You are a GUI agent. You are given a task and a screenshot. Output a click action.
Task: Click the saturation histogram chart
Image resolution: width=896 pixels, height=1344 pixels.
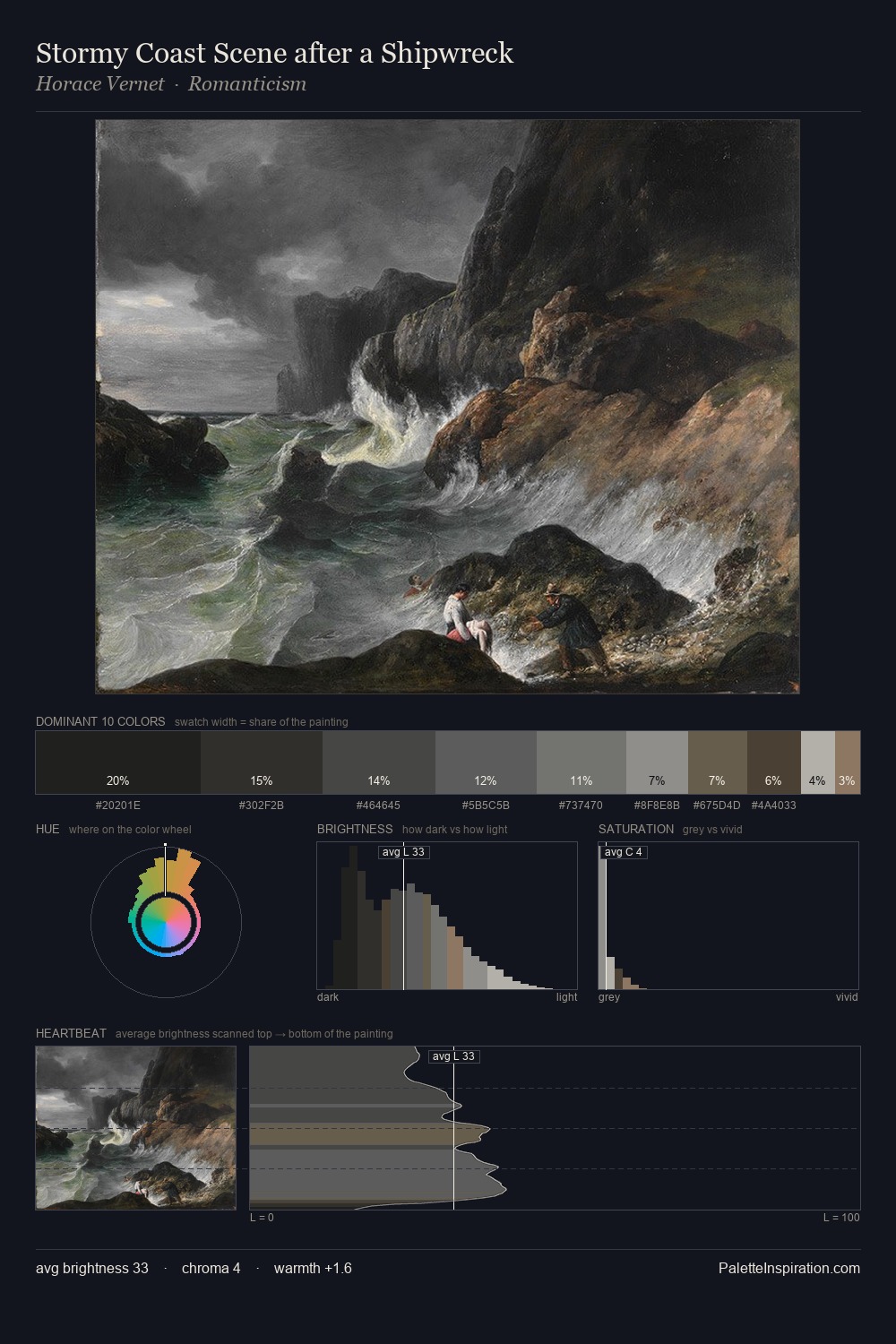click(728, 916)
